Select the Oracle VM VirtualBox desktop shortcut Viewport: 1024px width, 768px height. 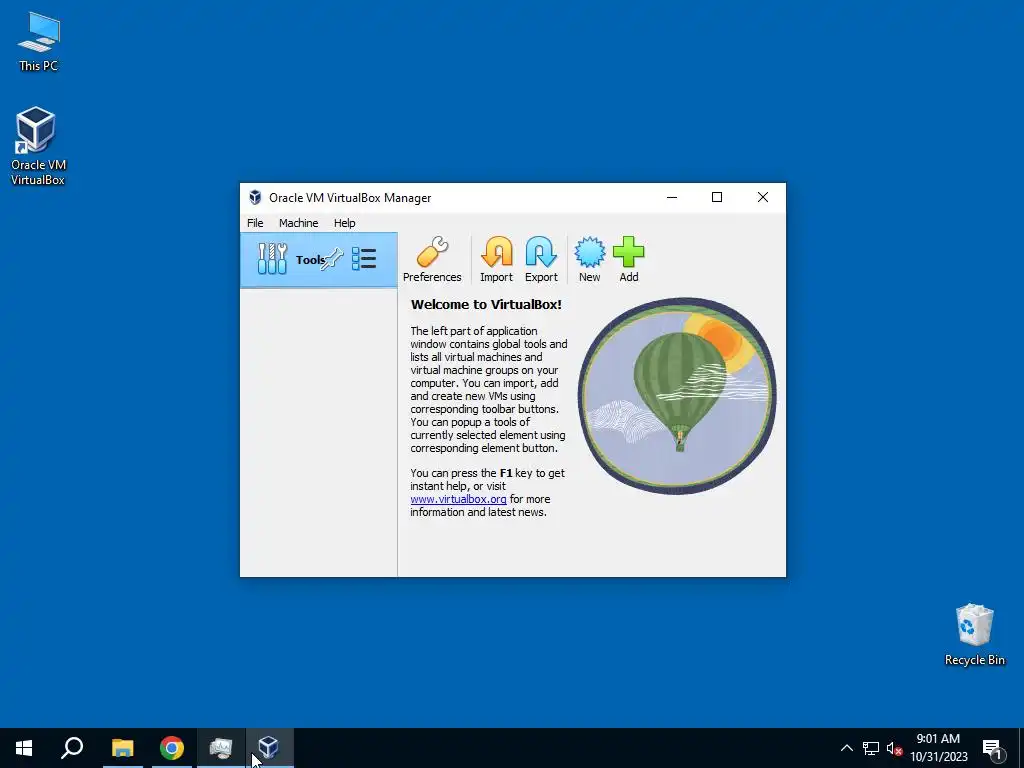pyautogui.click(x=38, y=146)
